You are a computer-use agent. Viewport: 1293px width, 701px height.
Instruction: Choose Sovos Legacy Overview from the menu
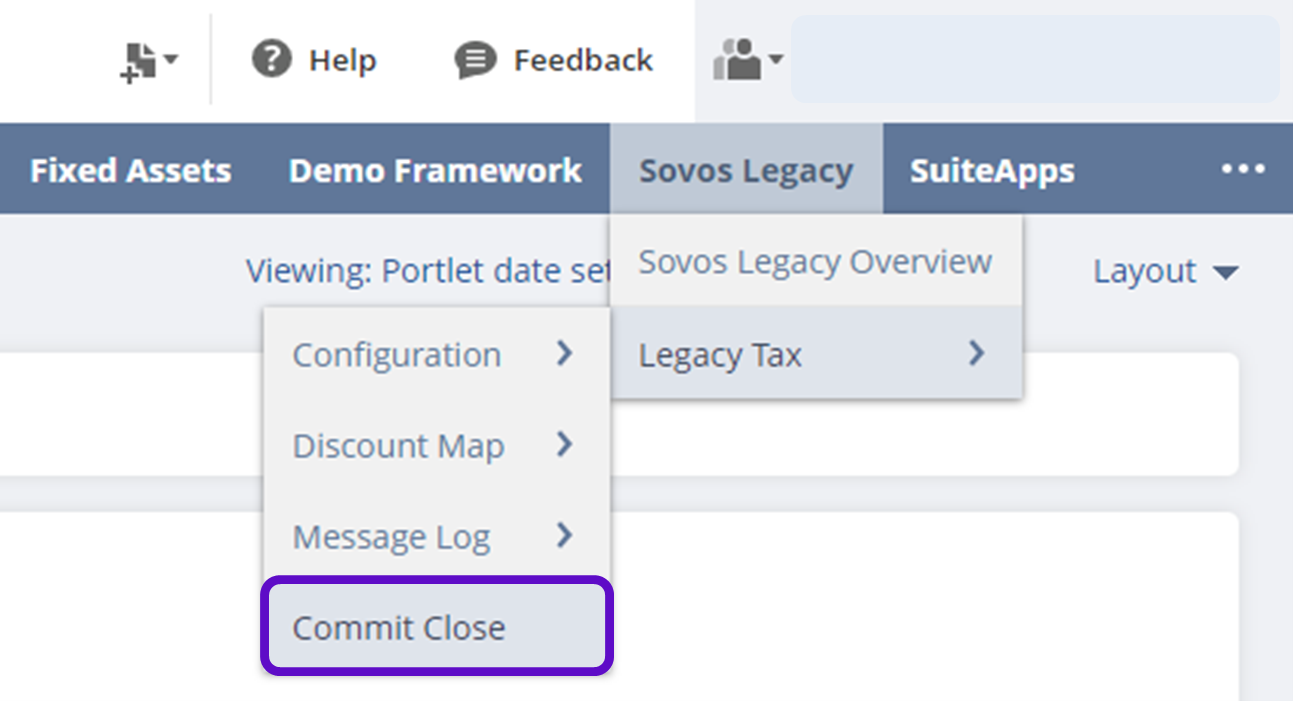(x=815, y=262)
